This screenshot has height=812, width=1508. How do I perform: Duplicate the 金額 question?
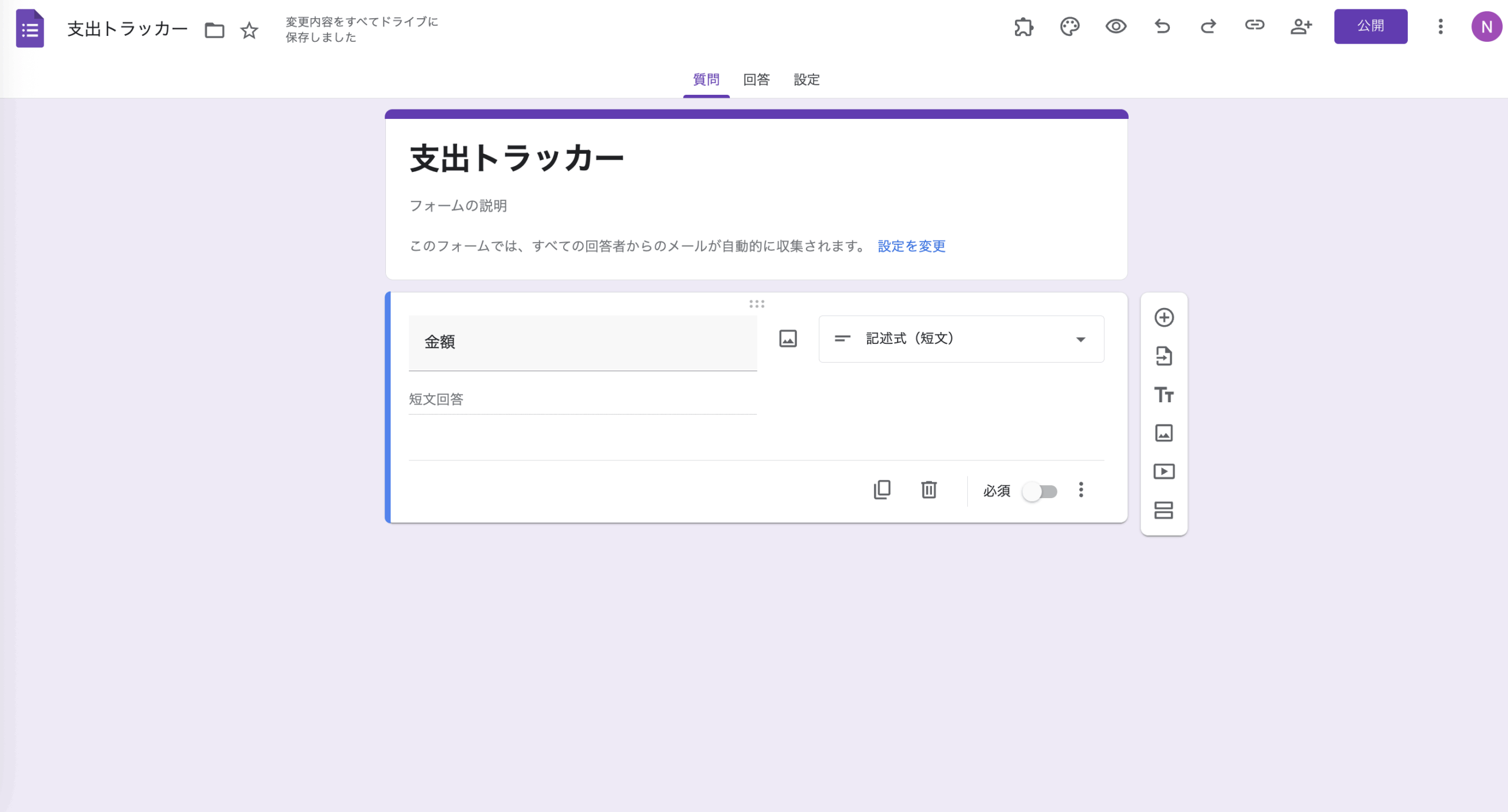pos(882,490)
